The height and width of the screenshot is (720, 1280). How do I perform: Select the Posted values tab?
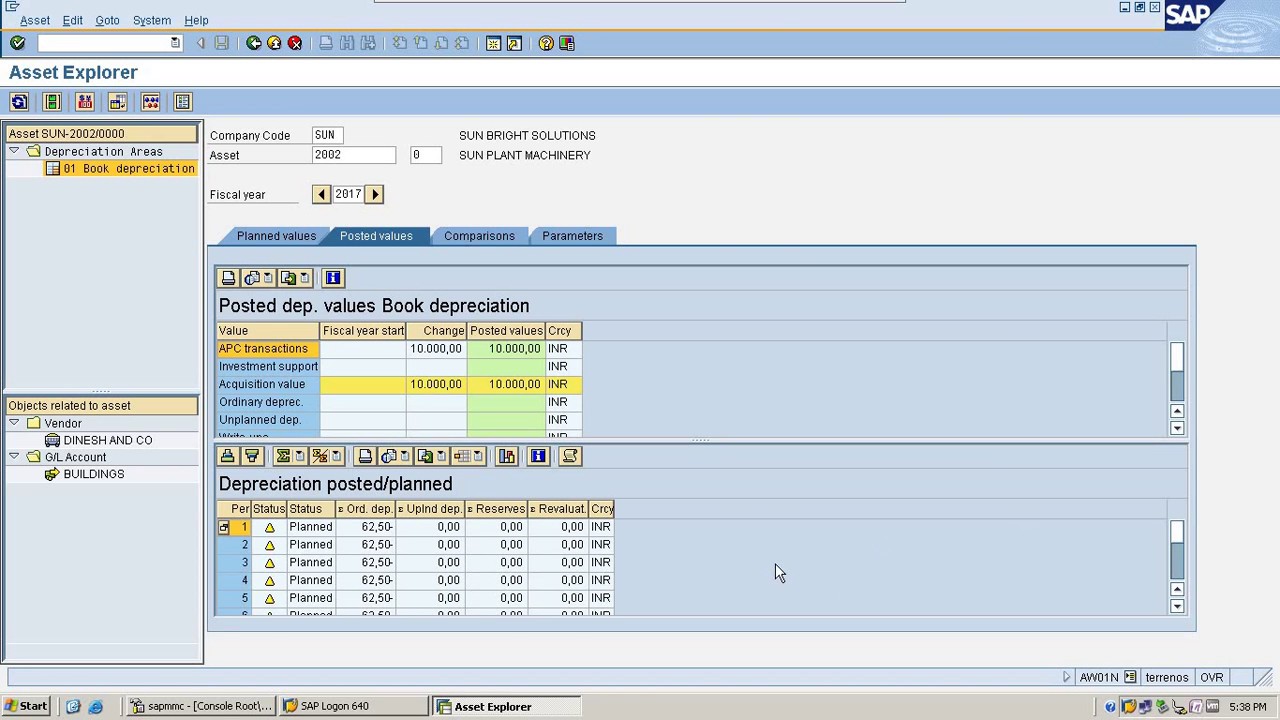click(x=376, y=236)
